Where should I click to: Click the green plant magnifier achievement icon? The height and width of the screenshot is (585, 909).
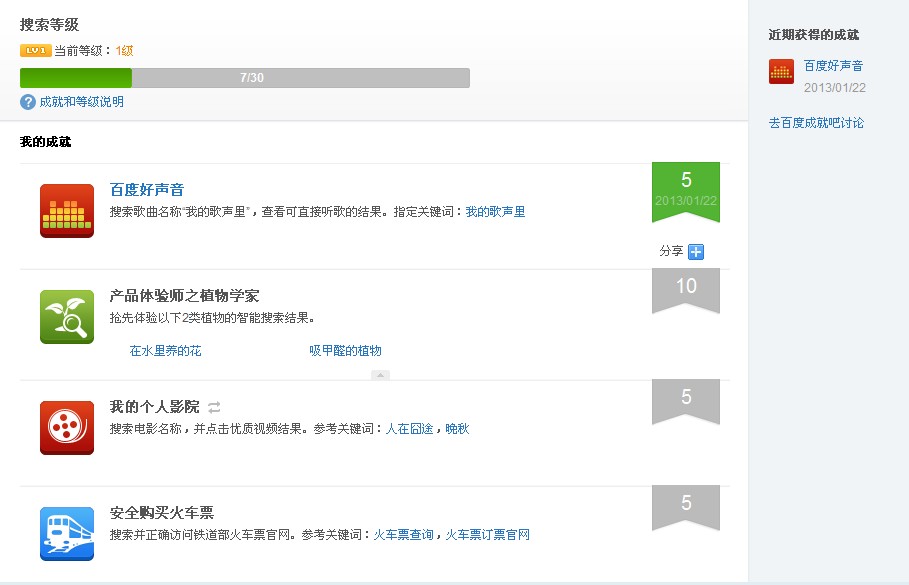(x=67, y=317)
